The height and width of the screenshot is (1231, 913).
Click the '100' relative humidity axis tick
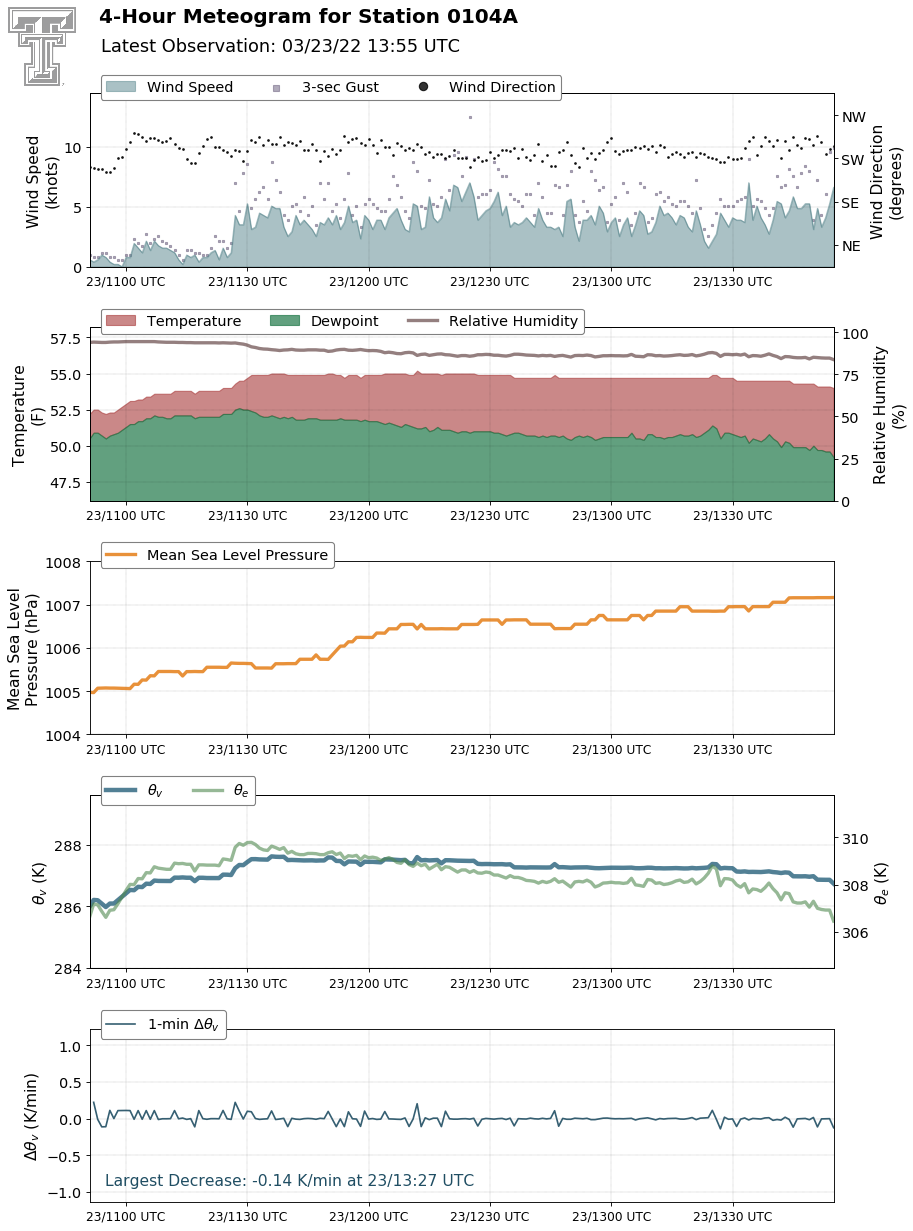(x=856, y=335)
